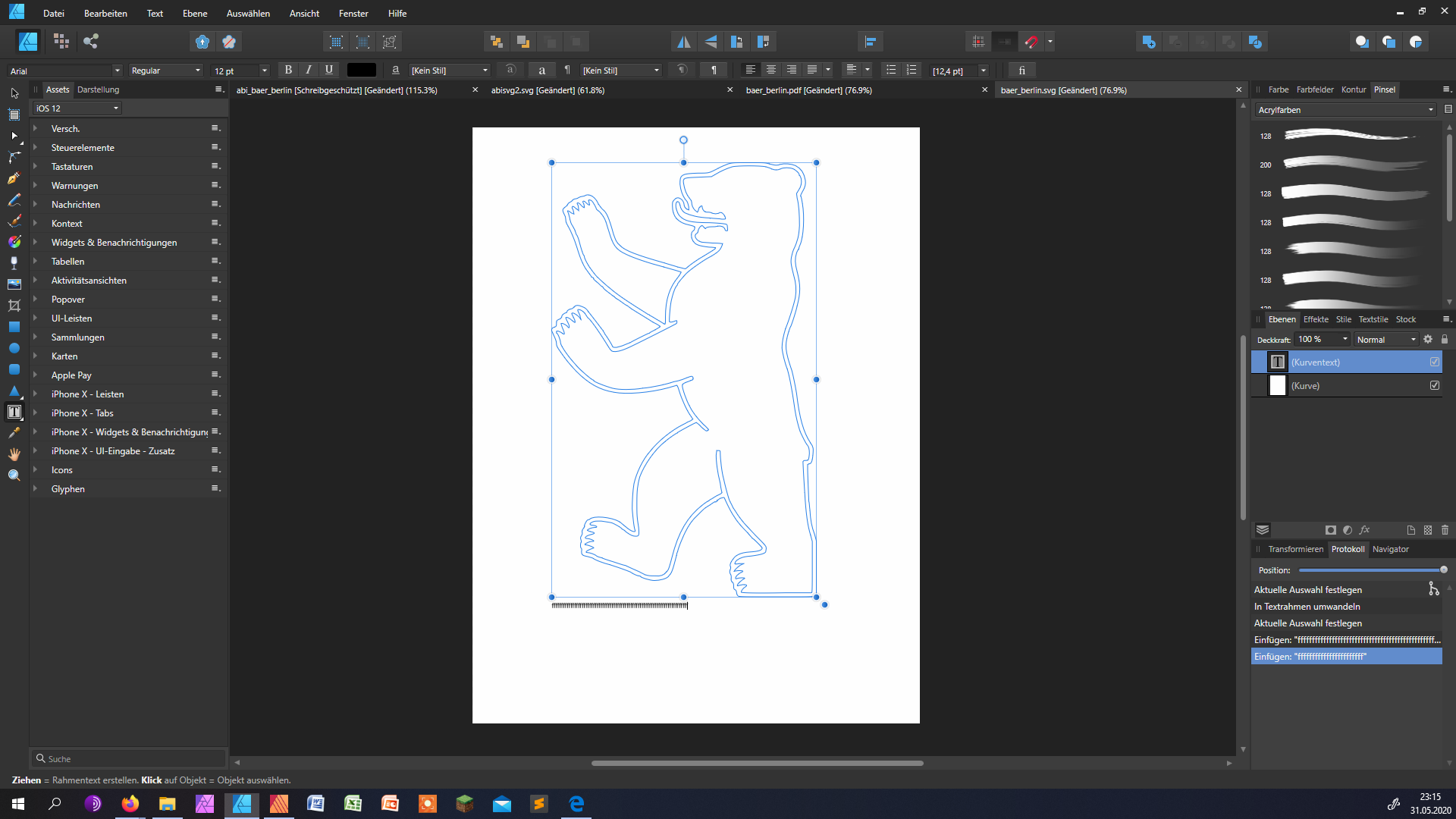1456x819 pixels.
Task: Select the Place Image tool
Action: click(14, 284)
